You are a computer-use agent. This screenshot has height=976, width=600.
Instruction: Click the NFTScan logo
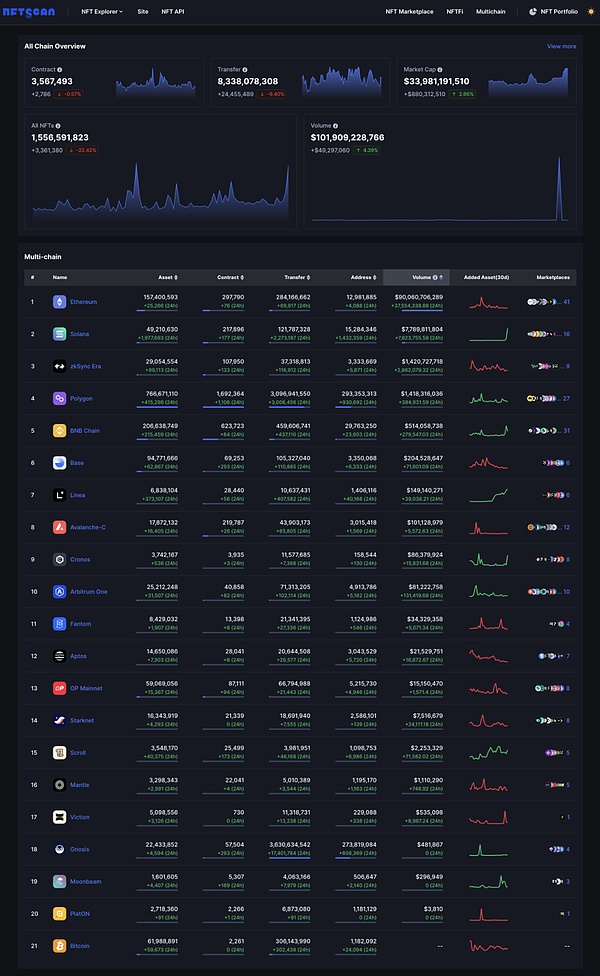[34, 11]
